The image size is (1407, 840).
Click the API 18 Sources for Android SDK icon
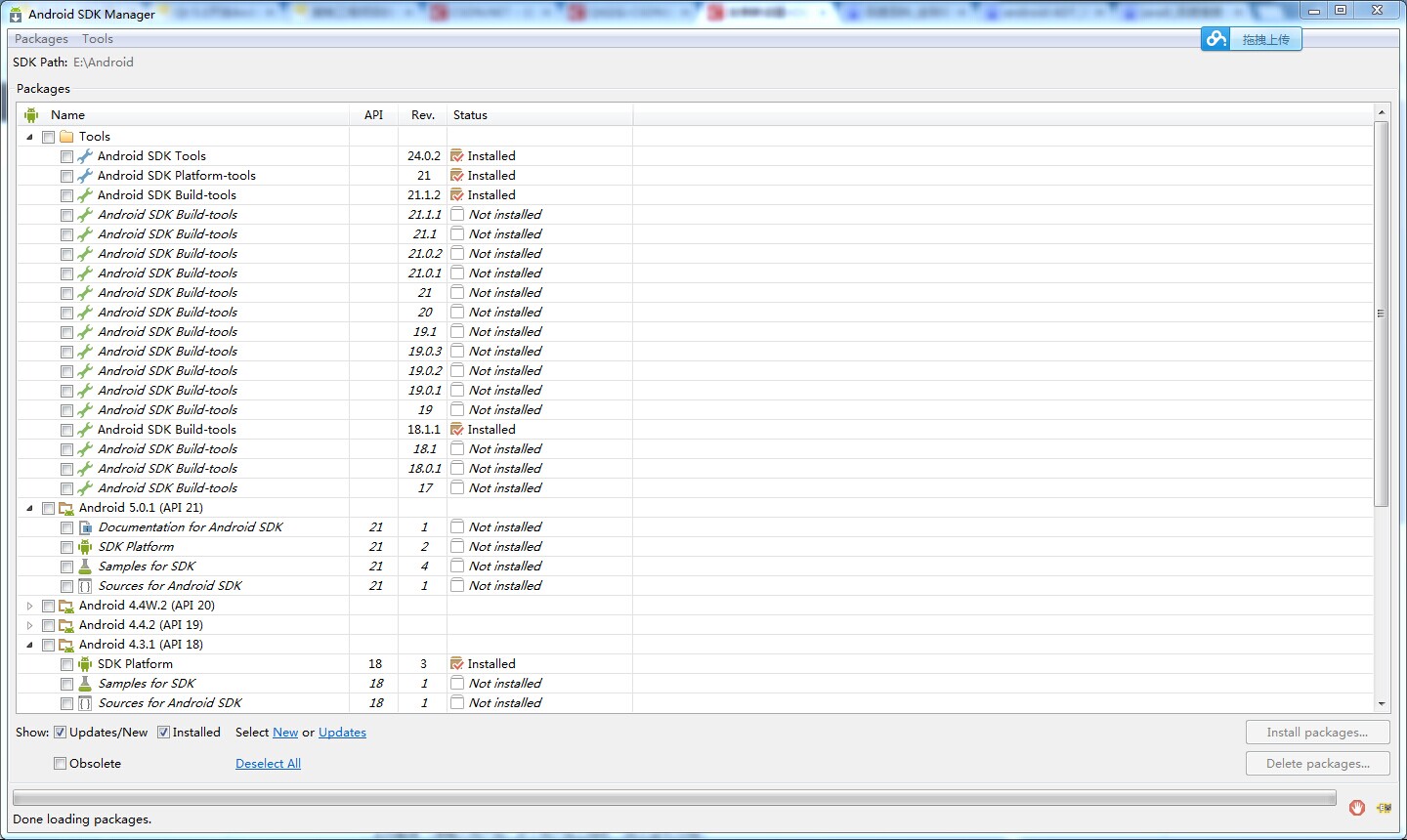click(85, 703)
